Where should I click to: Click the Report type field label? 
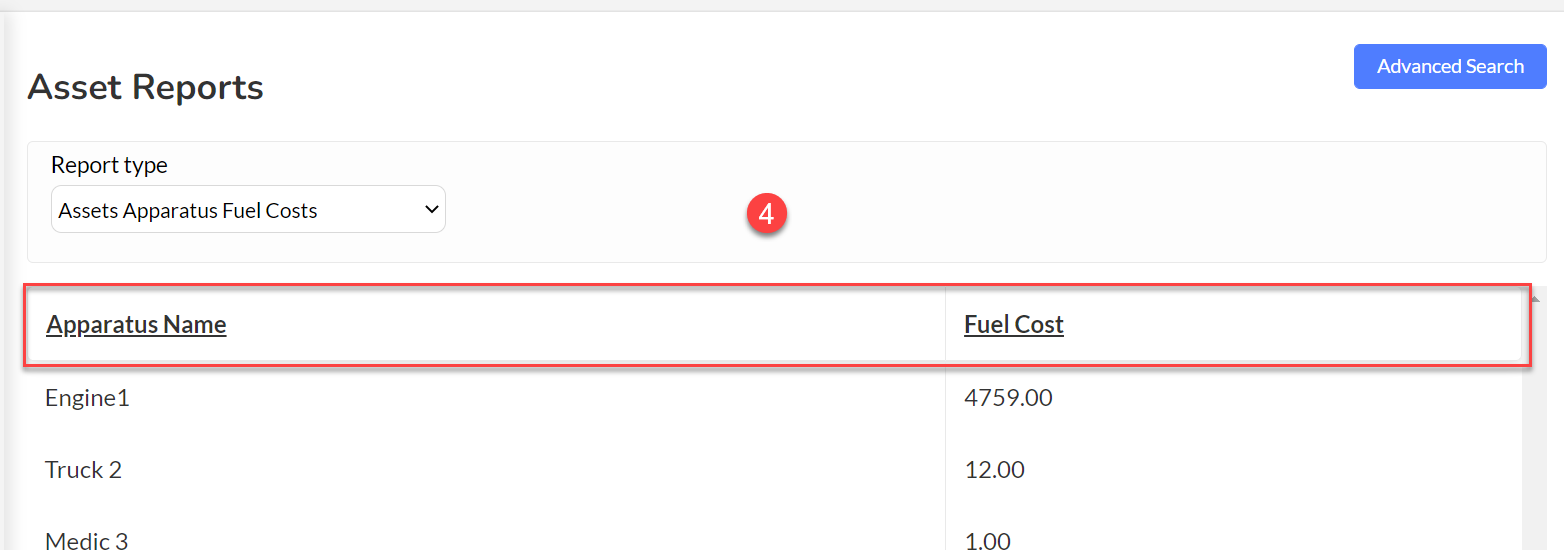109,165
